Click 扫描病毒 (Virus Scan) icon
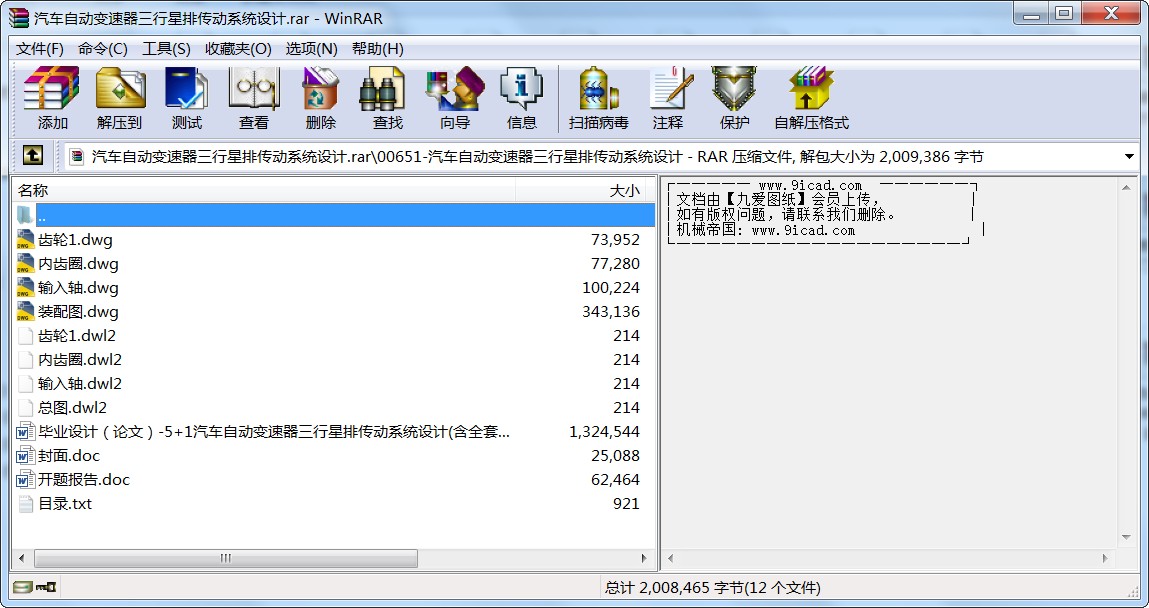The height and width of the screenshot is (608, 1149). pyautogui.click(x=598, y=98)
